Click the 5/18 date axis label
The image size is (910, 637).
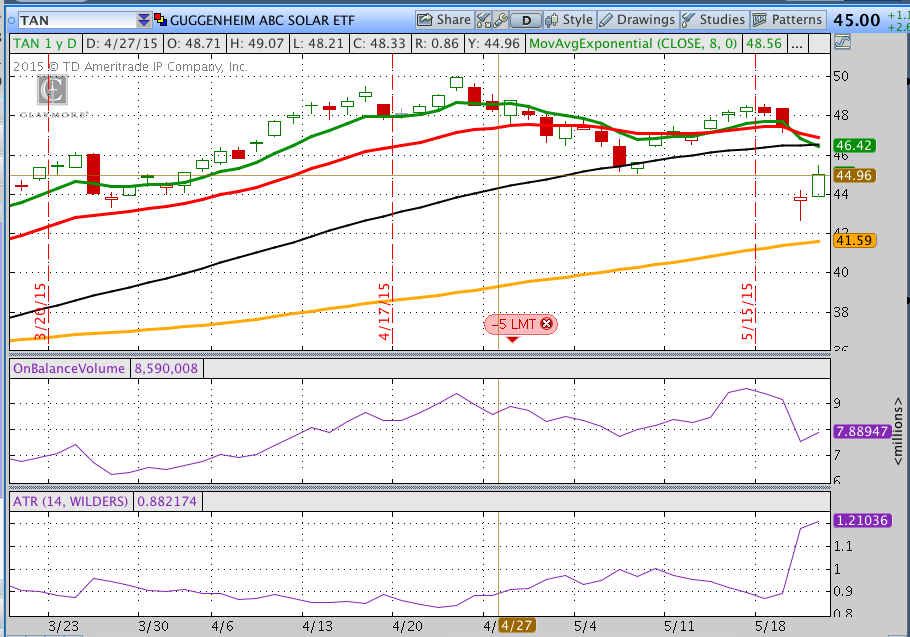(770, 627)
